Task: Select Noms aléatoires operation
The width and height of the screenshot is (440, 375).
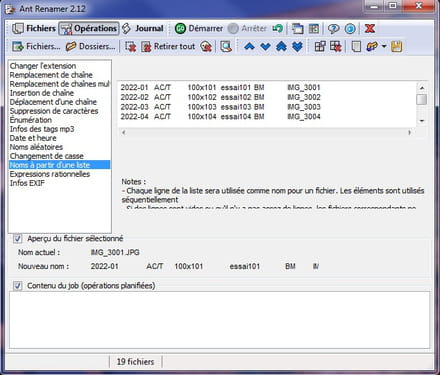Action: click(x=36, y=147)
